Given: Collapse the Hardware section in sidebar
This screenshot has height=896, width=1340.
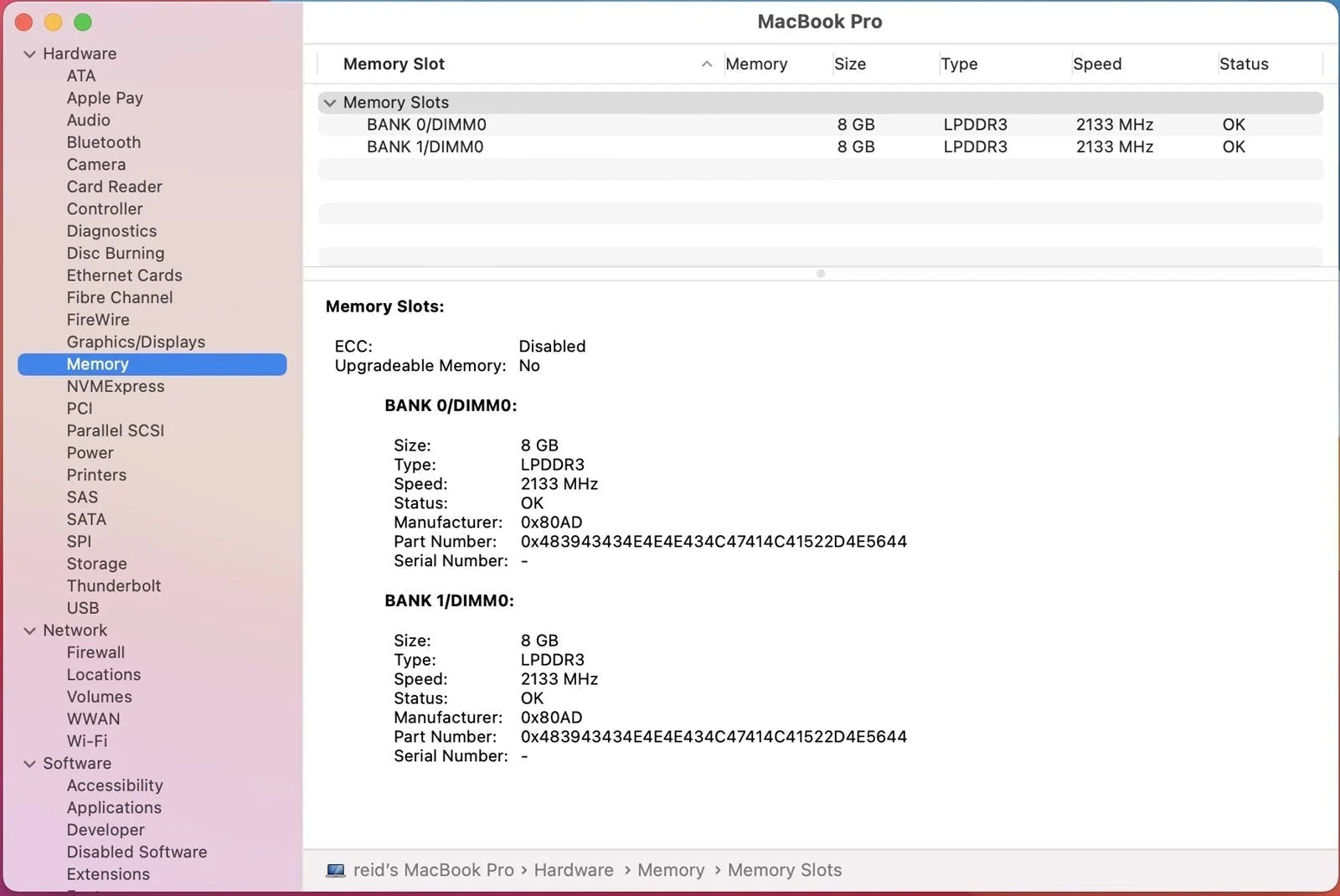Looking at the screenshot, I should click(30, 54).
